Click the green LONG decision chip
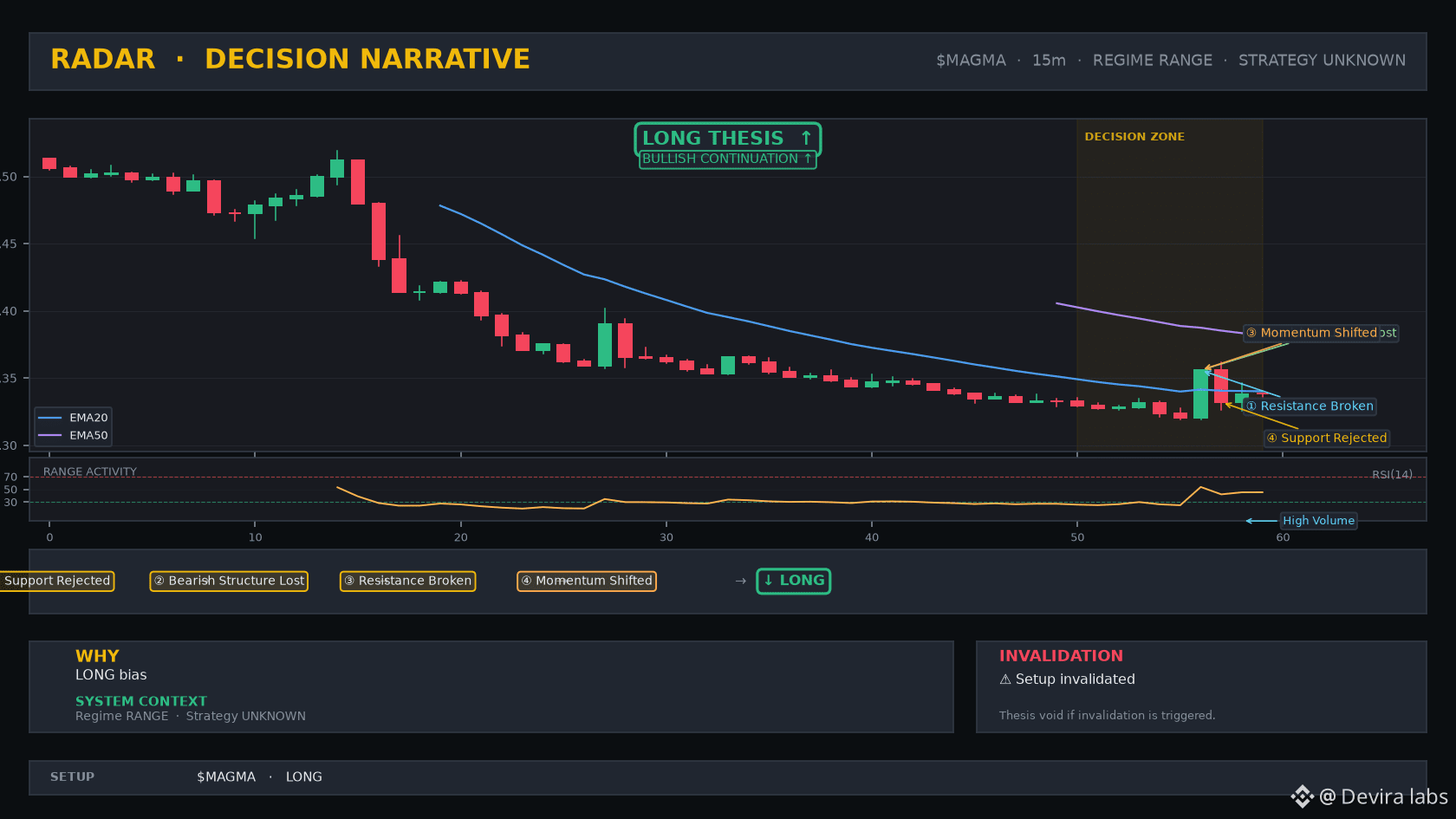 coord(794,581)
